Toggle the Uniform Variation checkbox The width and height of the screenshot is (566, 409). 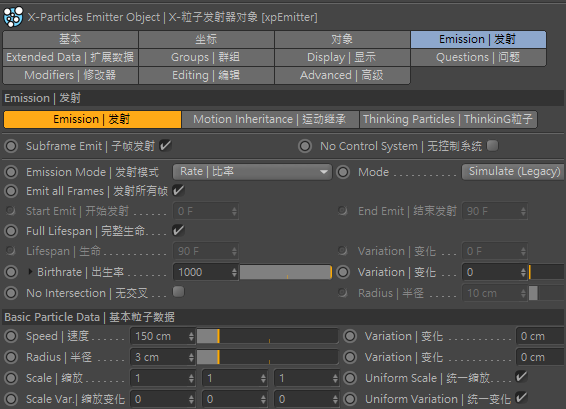(521, 398)
